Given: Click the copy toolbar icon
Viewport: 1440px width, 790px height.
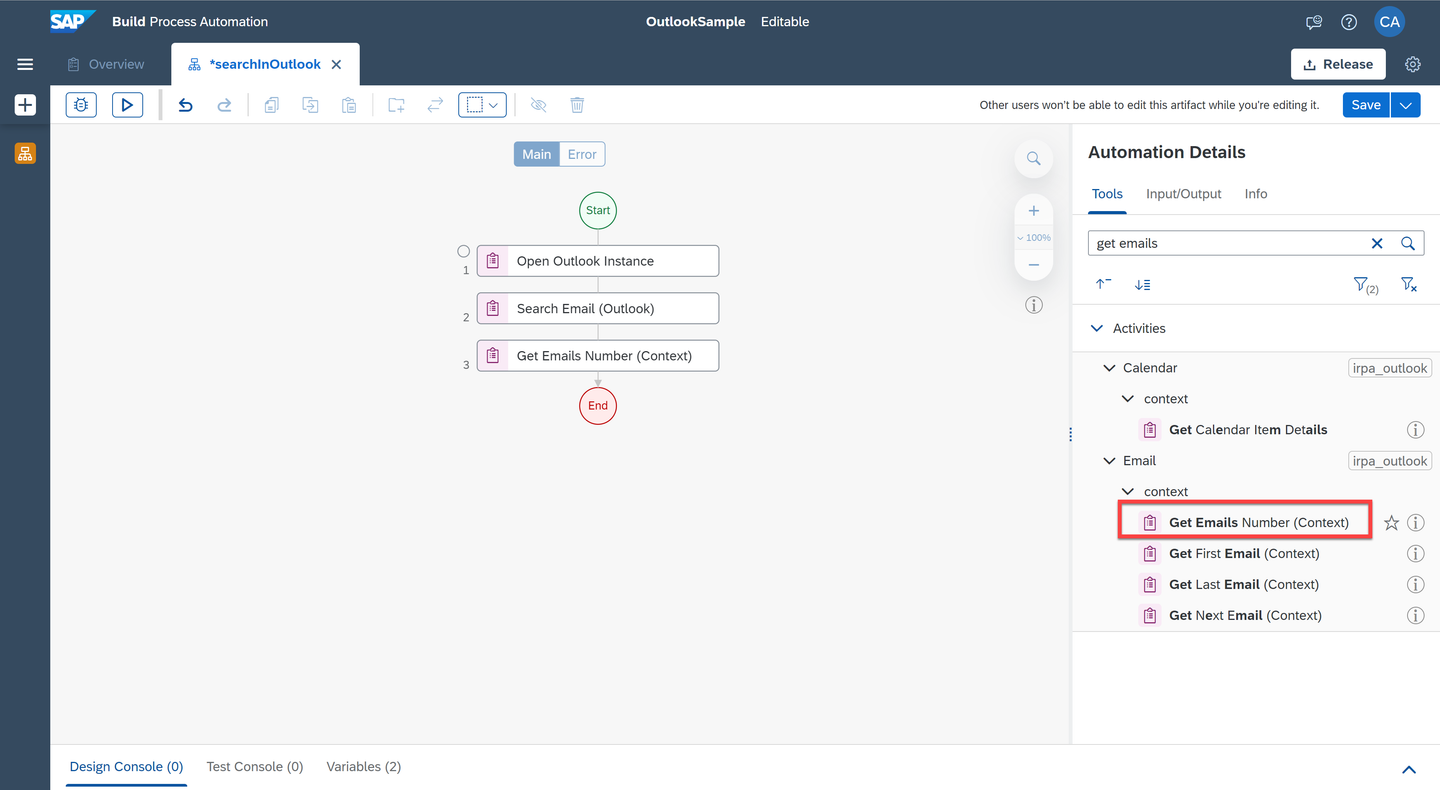Looking at the screenshot, I should pos(271,104).
